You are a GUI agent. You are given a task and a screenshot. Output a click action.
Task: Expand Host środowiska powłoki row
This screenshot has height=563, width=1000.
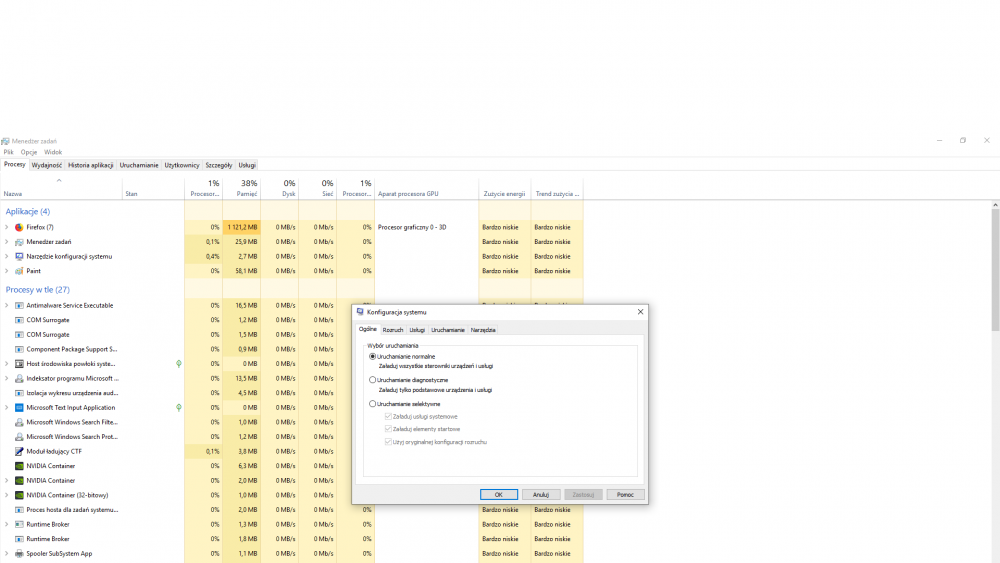click(x=7, y=364)
